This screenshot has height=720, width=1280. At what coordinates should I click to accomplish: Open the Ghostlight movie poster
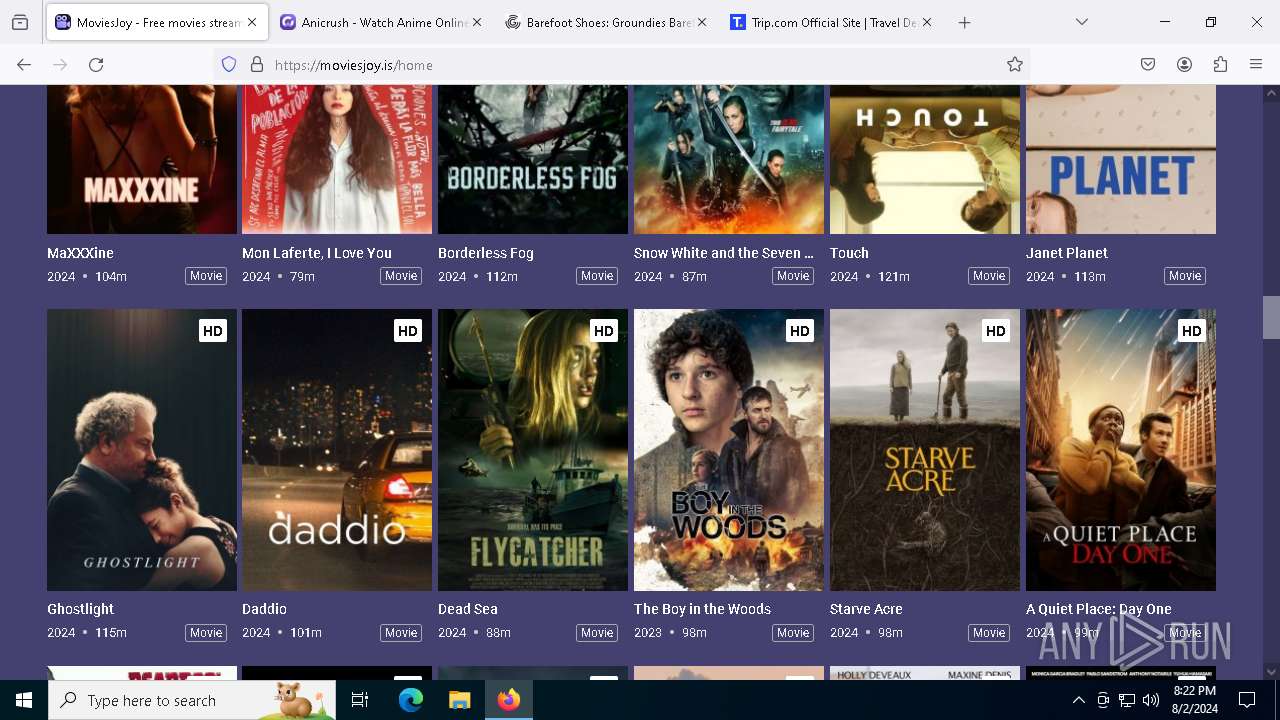pyautogui.click(x=142, y=450)
